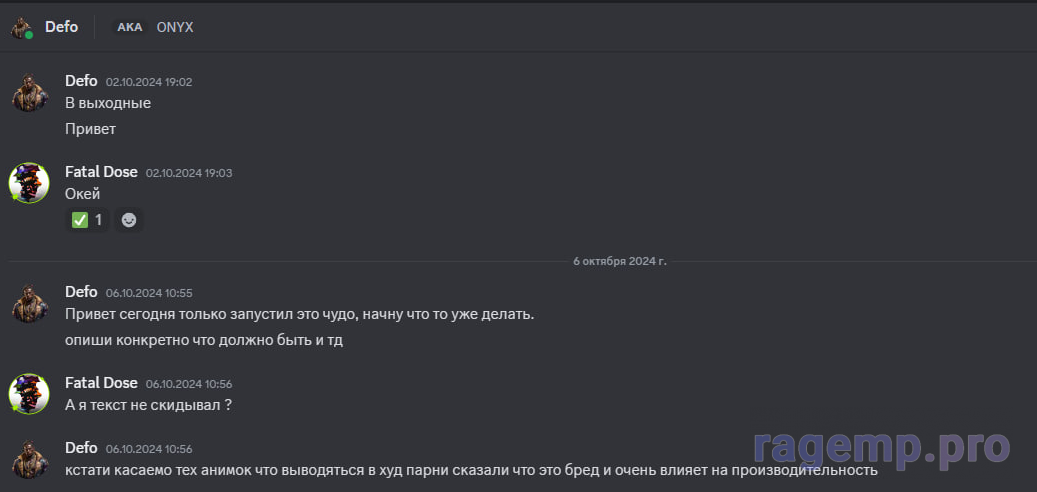Click the 02.10.2024 19:03 timestamp

pos(189,173)
